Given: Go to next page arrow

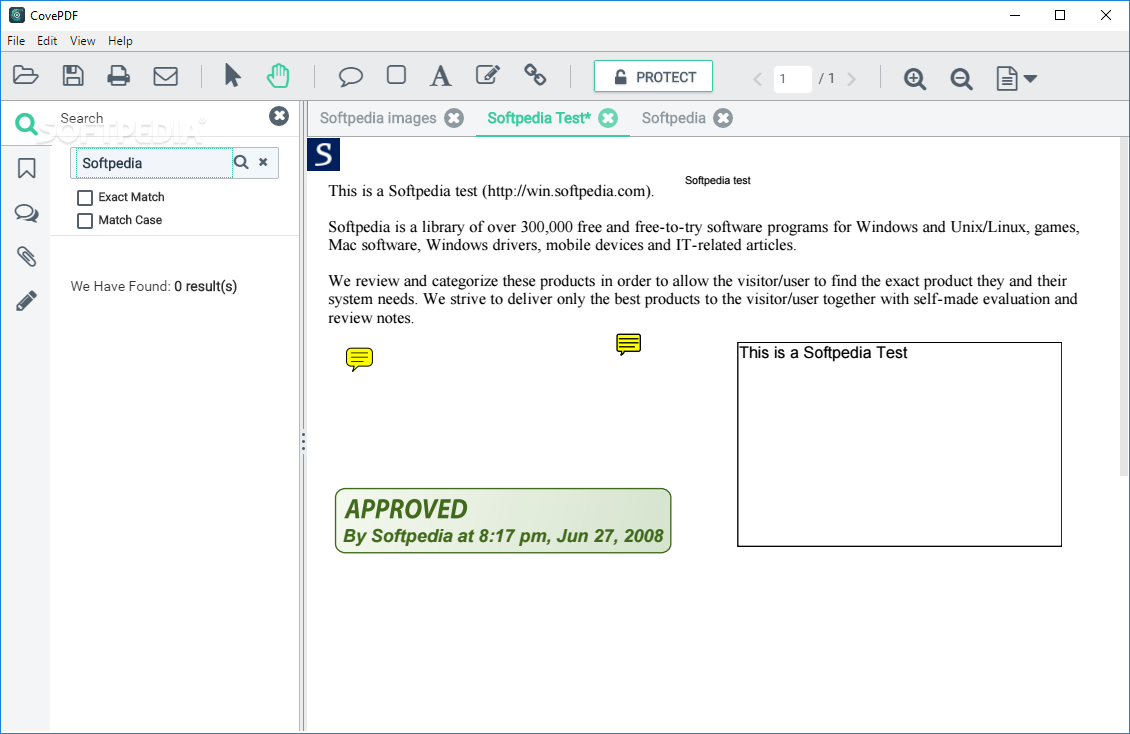Looking at the screenshot, I should pos(851,79).
